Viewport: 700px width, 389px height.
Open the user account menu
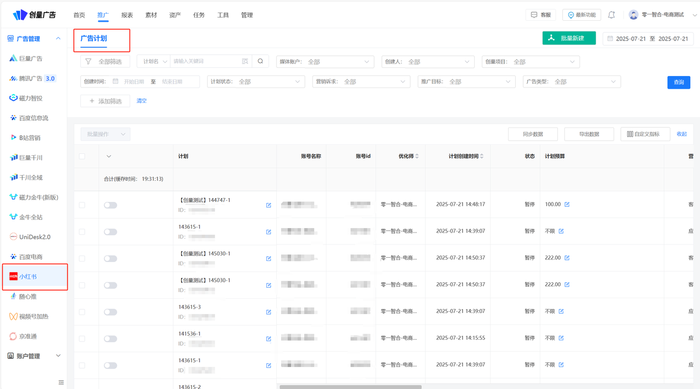tap(662, 15)
